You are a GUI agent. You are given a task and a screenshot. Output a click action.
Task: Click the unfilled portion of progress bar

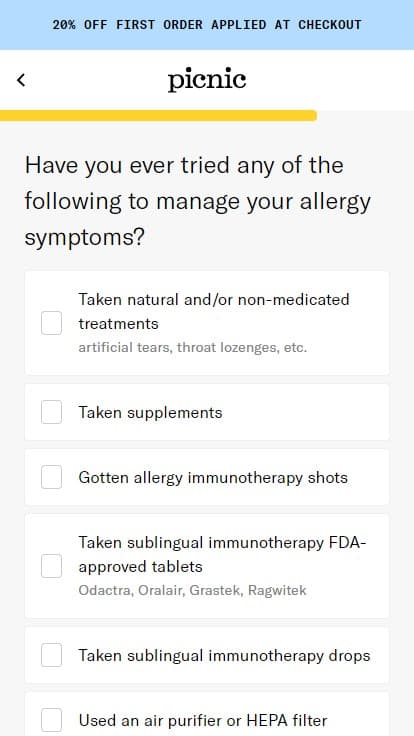365,115
